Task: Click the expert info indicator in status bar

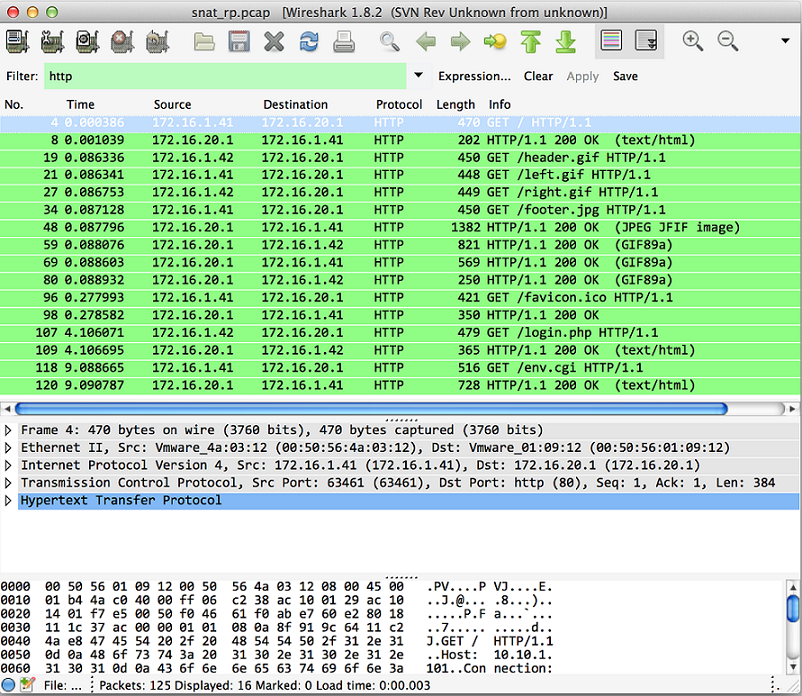Action: 9,685
